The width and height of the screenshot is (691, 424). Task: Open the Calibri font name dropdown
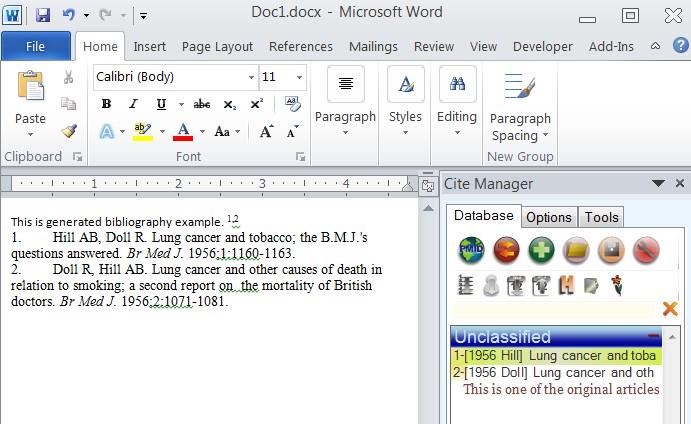(x=250, y=77)
